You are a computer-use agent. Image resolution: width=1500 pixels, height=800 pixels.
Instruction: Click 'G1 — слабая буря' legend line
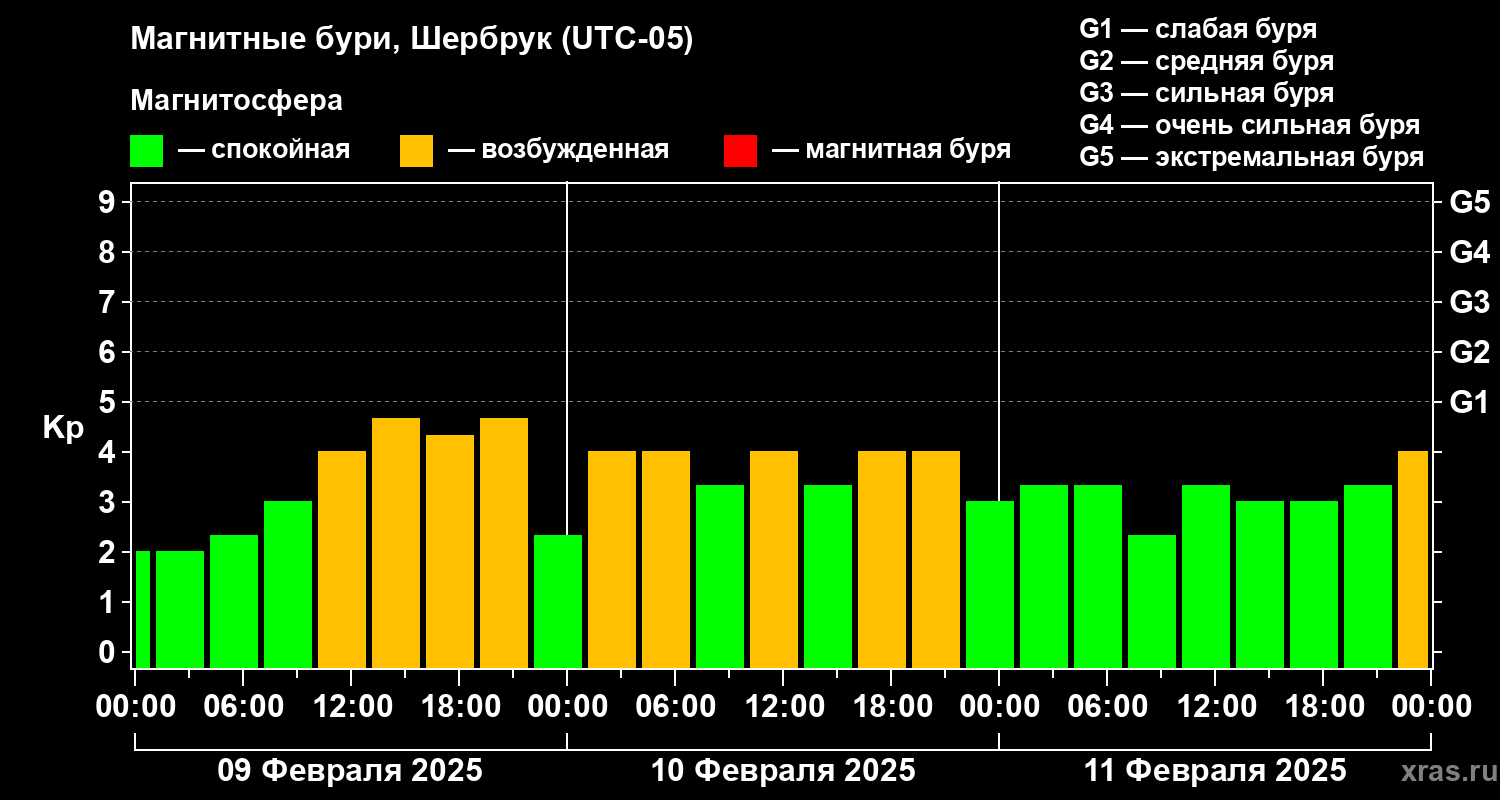pos(1198,28)
